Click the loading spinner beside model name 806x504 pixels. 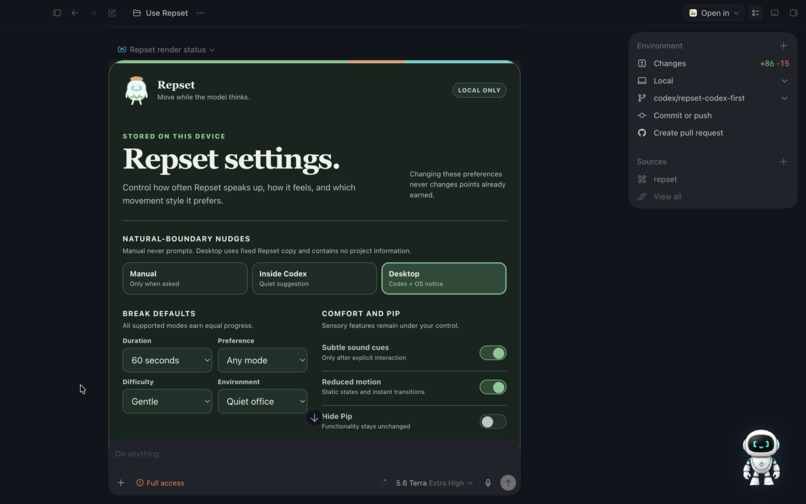click(384, 482)
